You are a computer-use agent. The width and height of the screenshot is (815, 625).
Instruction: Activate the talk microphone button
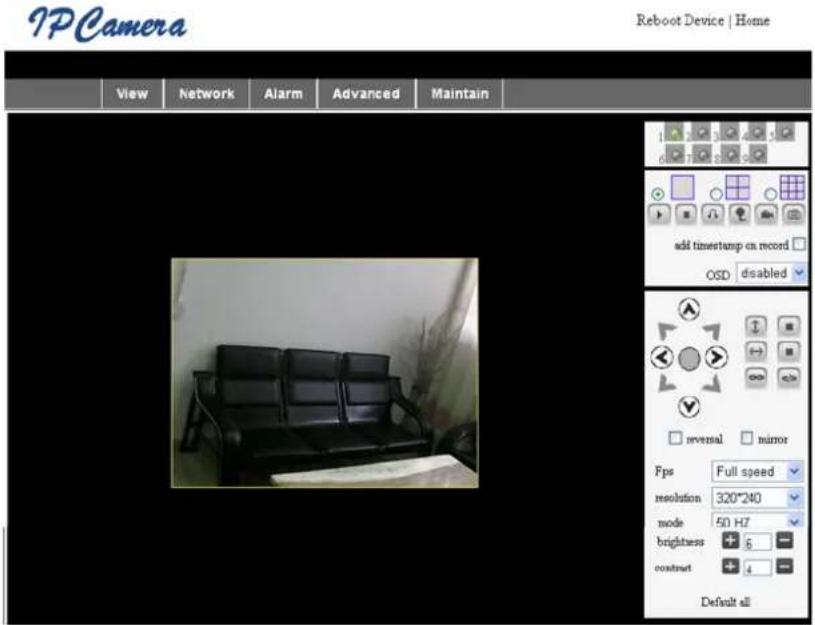740,214
